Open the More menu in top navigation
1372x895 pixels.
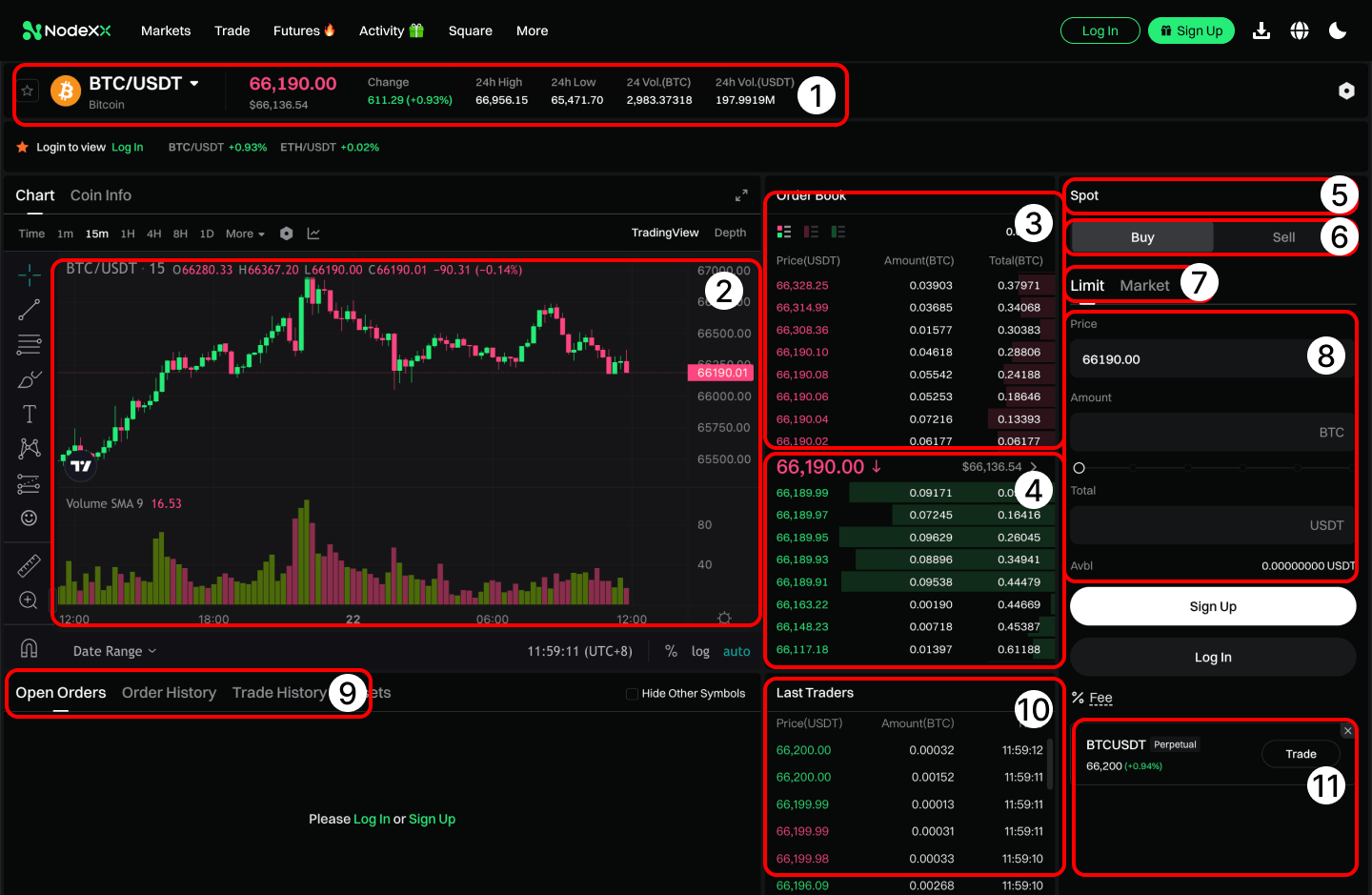click(x=532, y=31)
